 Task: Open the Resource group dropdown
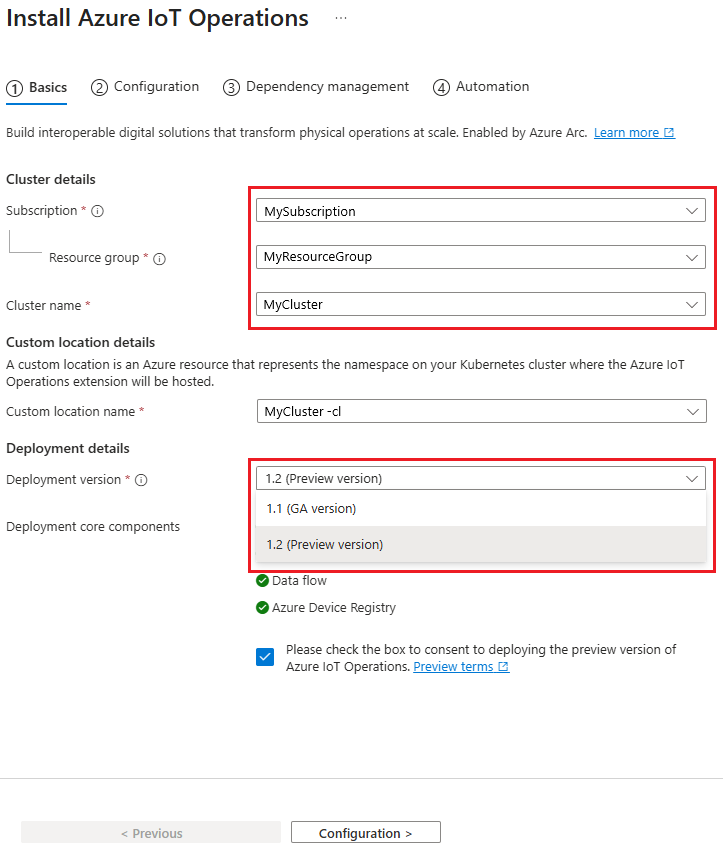(x=693, y=257)
